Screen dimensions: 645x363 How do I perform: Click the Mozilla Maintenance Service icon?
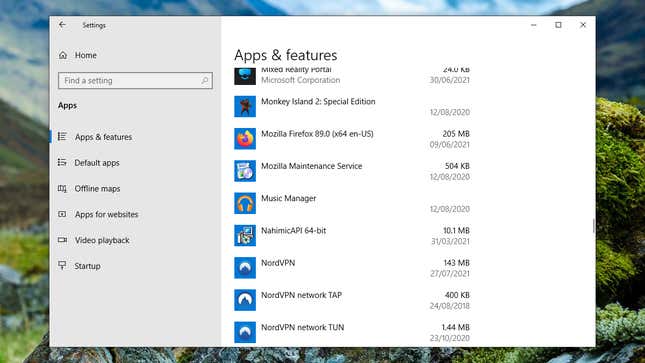point(245,171)
